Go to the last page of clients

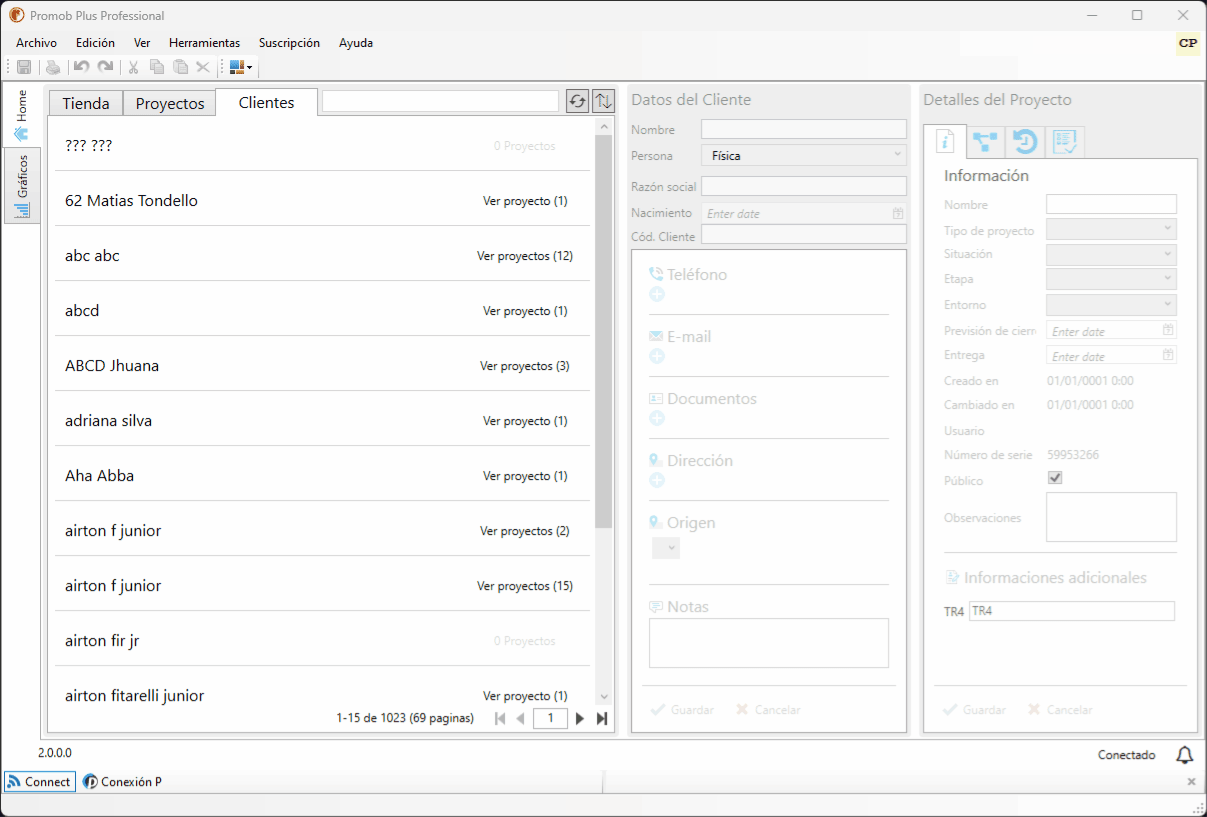pyautogui.click(x=602, y=718)
